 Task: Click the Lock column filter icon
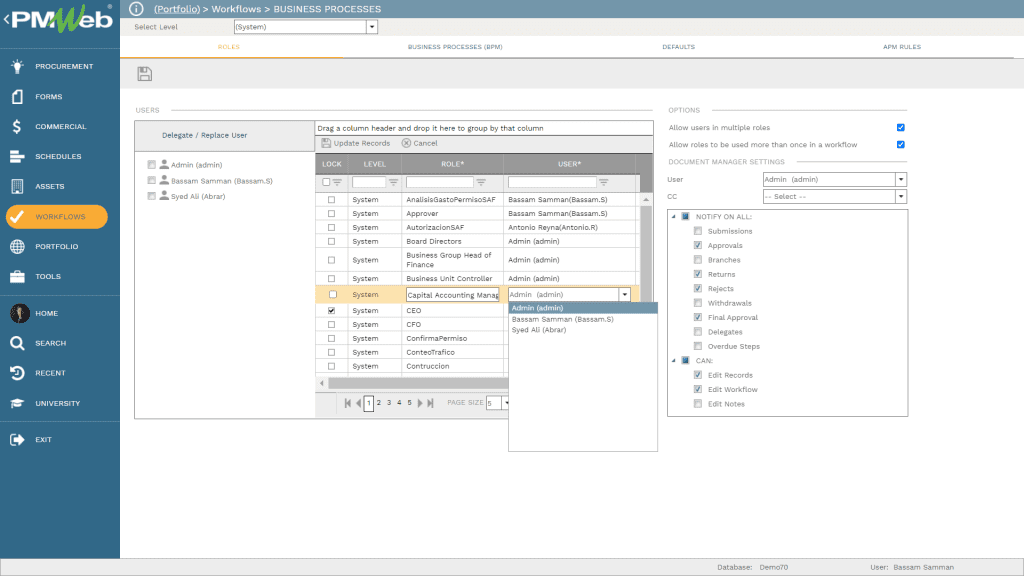pyautogui.click(x=337, y=182)
